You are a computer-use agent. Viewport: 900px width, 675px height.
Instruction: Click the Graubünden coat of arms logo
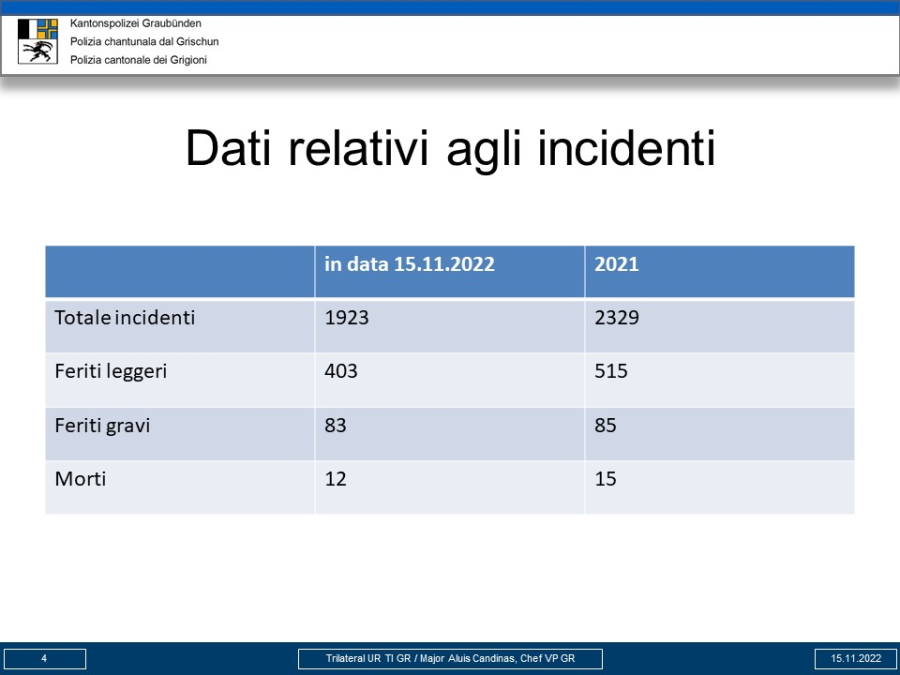tap(38, 41)
